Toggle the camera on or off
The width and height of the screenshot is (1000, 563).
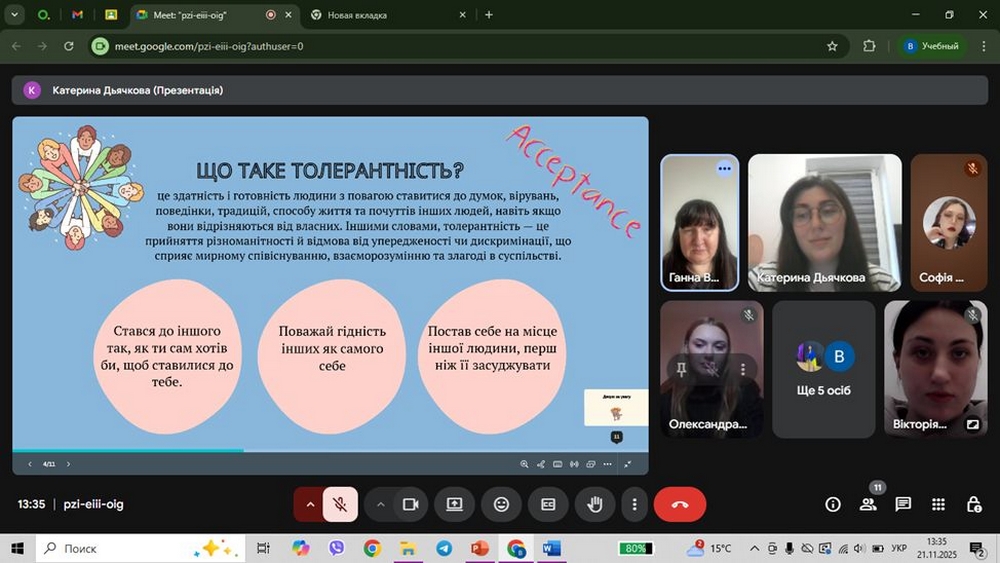tap(409, 505)
